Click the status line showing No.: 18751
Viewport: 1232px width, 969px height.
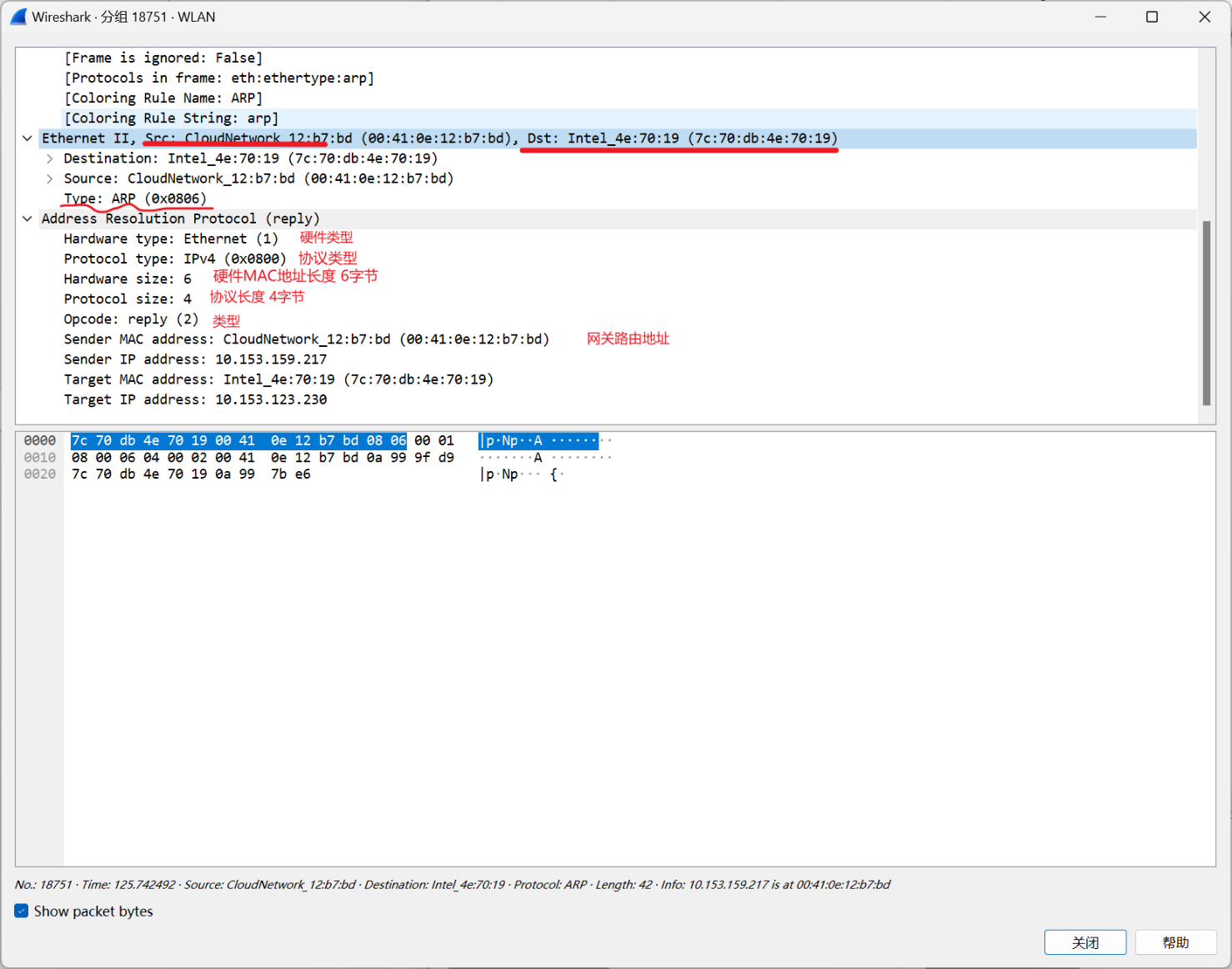pyautogui.click(x=452, y=884)
